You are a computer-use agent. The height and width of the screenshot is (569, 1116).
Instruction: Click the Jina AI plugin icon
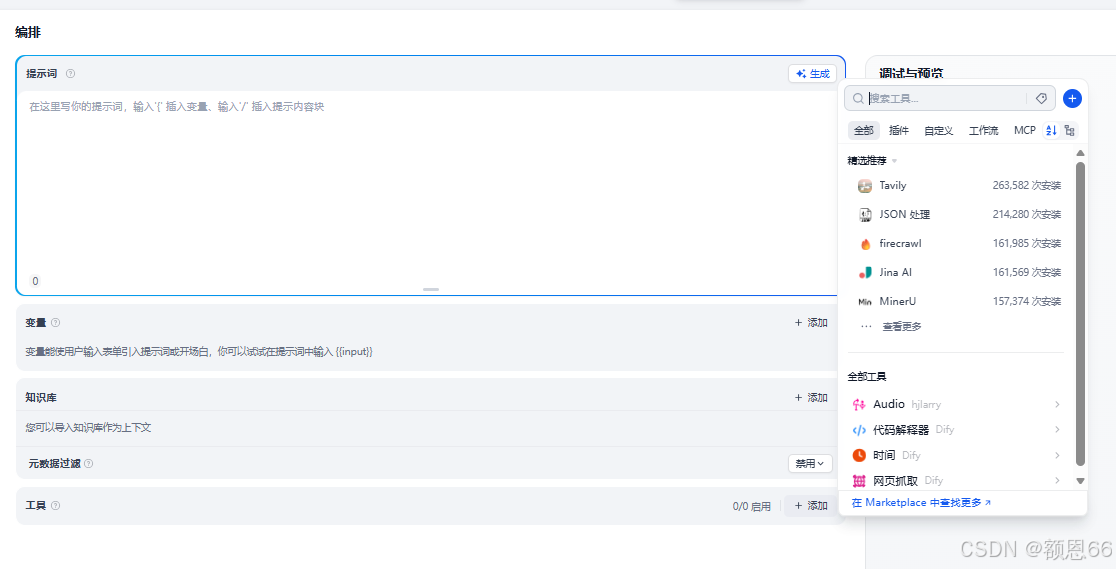(x=865, y=273)
